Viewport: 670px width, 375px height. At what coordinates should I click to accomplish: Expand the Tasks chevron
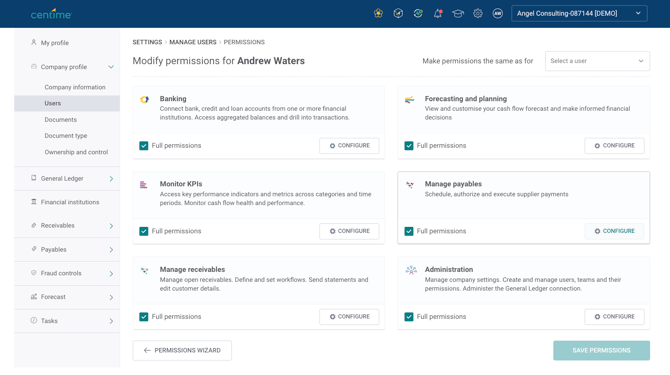pyautogui.click(x=111, y=321)
